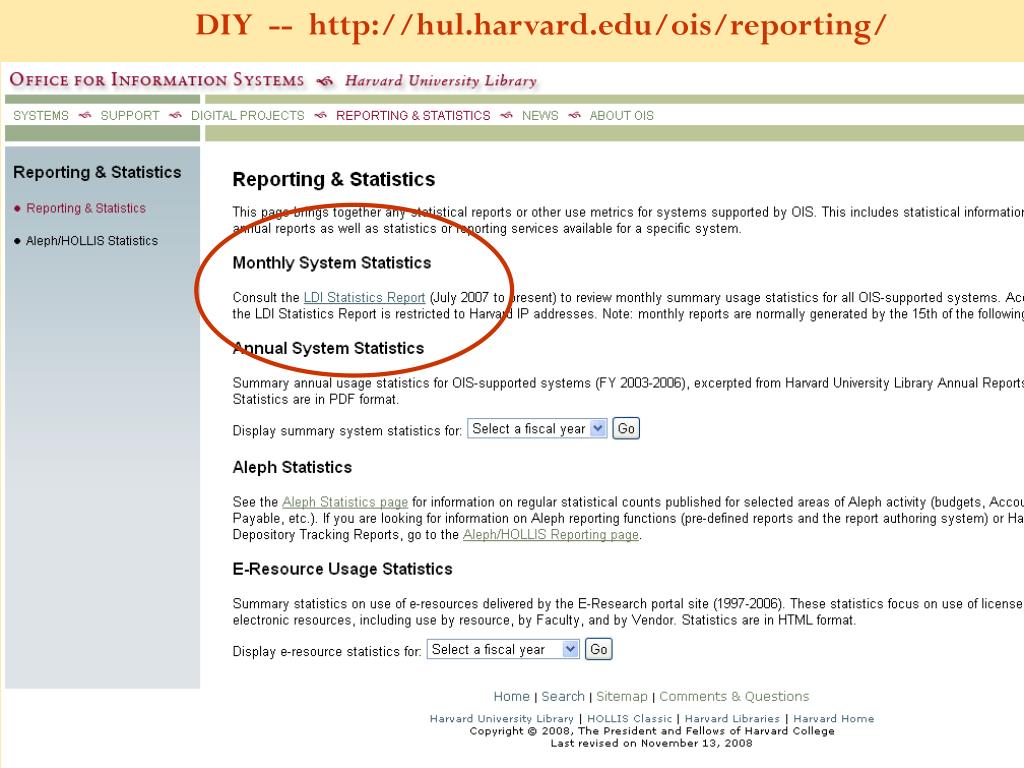Click the 'Display e-resource statistics for:' label
This screenshot has height=768, width=1024.
coord(327,651)
